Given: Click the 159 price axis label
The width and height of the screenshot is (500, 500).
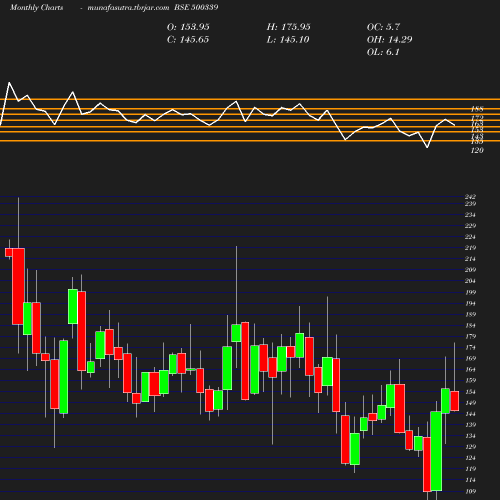Looking at the screenshot, I should 470,380.
